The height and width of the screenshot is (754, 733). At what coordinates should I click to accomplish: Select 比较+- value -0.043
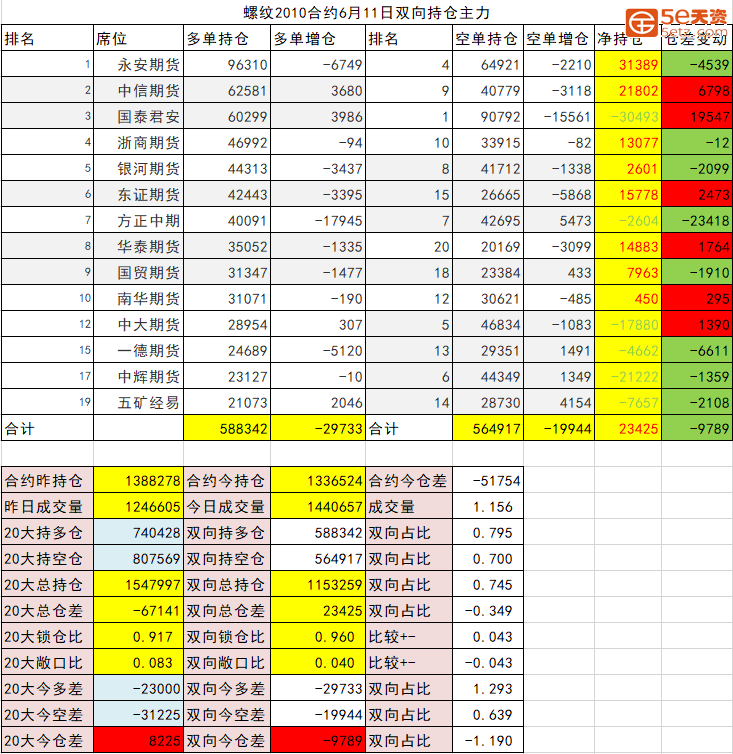click(488, 662)
